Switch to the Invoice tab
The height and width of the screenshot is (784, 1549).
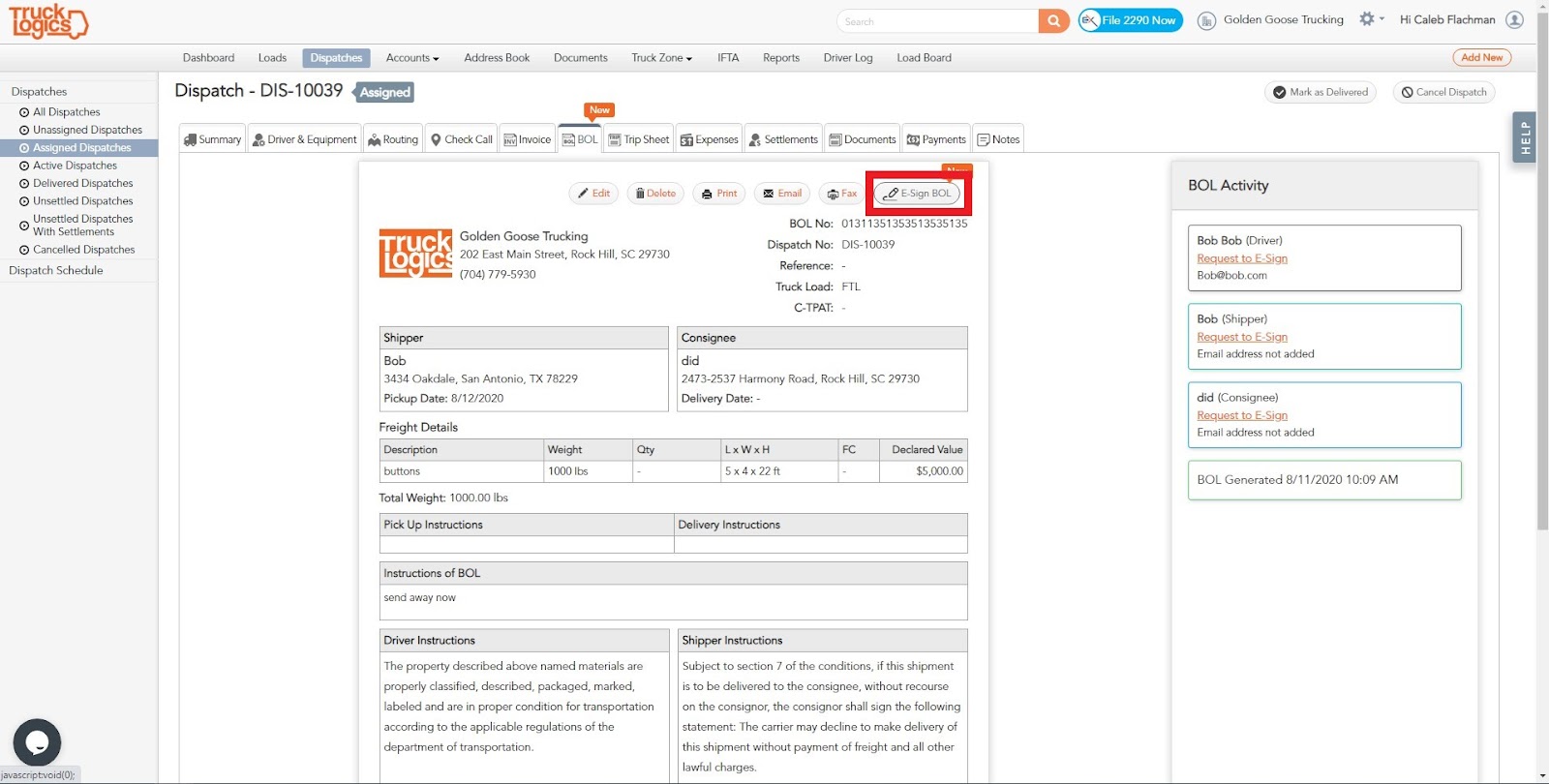click(x=528, y=139)
